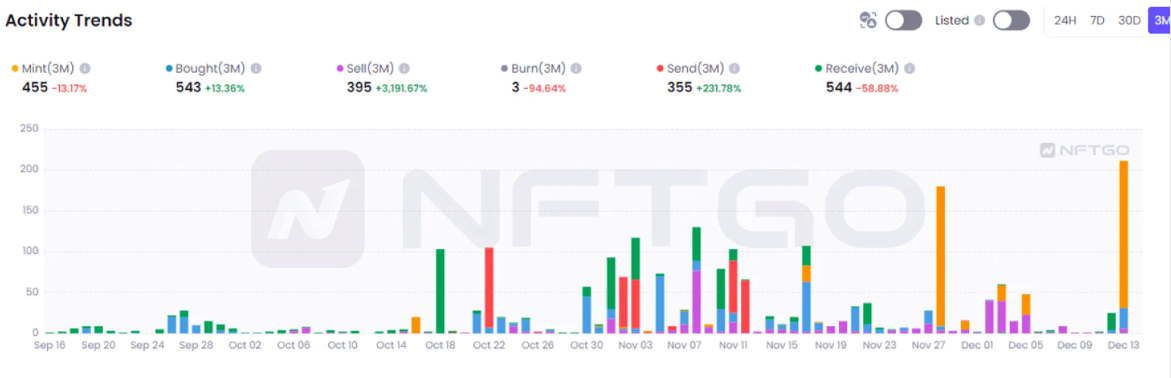The width and height of the screenshot is (1171, 378).
Task: Click the orange Mint legend dot
Action: 15,69
